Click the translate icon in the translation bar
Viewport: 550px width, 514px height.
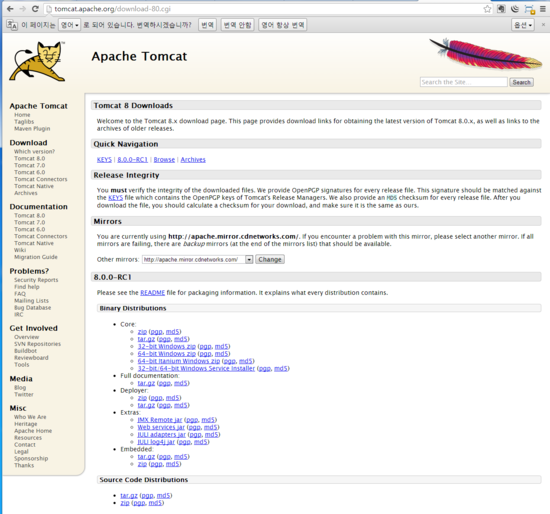(x=12, y=25)
